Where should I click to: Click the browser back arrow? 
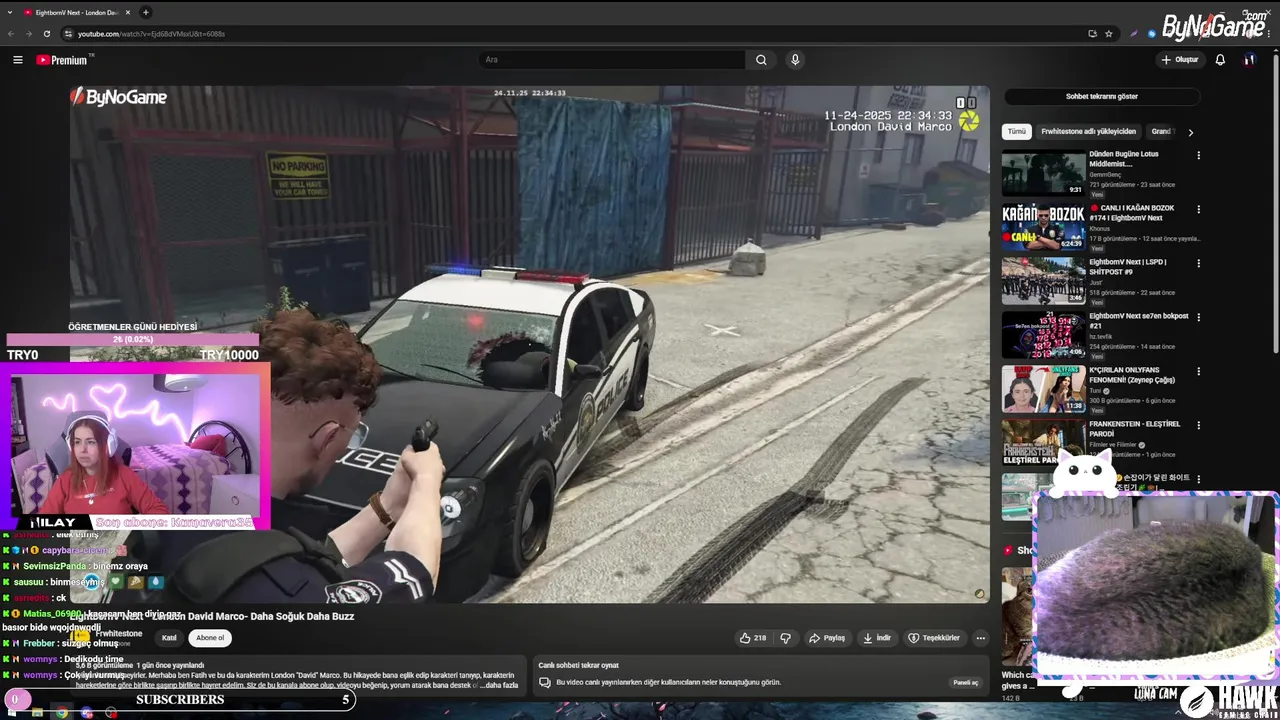(x=11, y=33)
